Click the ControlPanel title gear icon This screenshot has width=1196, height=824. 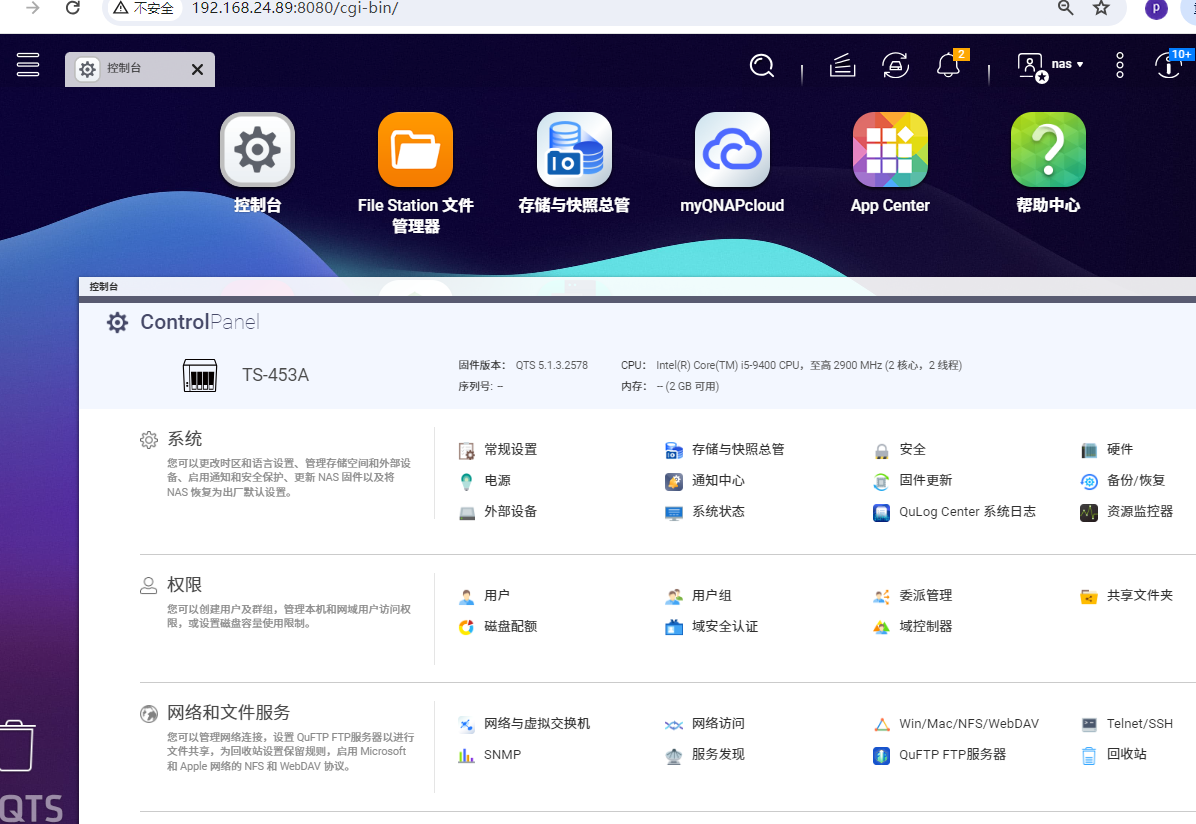(117, 323)
